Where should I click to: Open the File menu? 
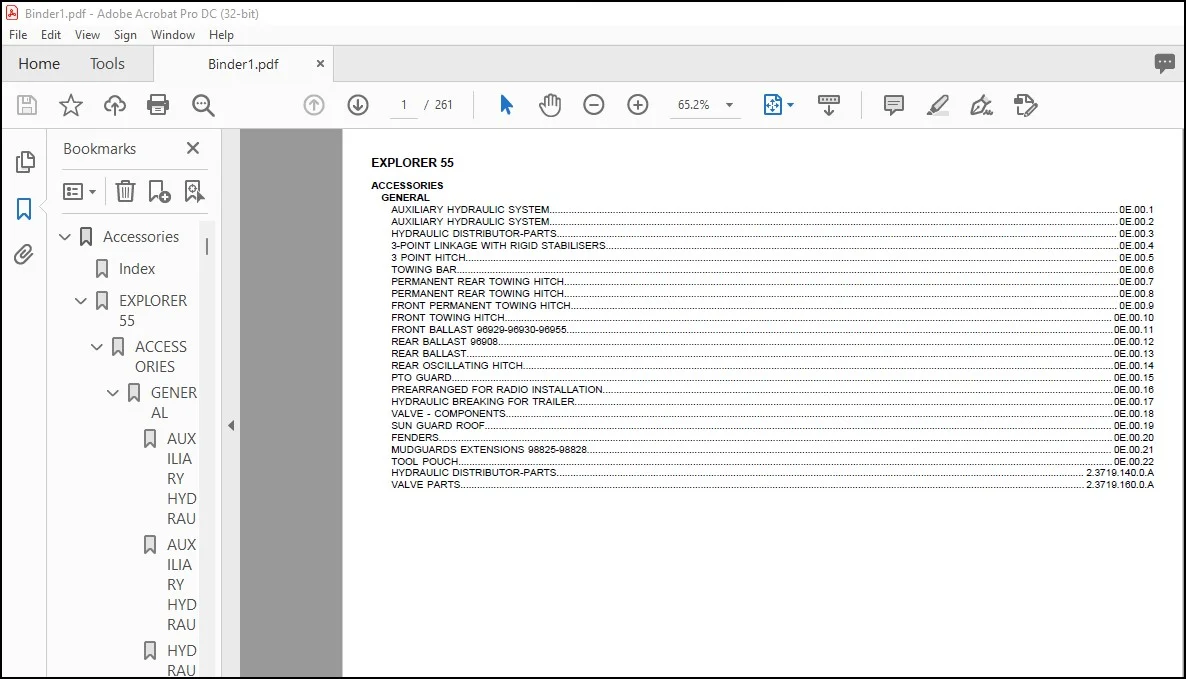pyautogui.click(x=18, y=35)
